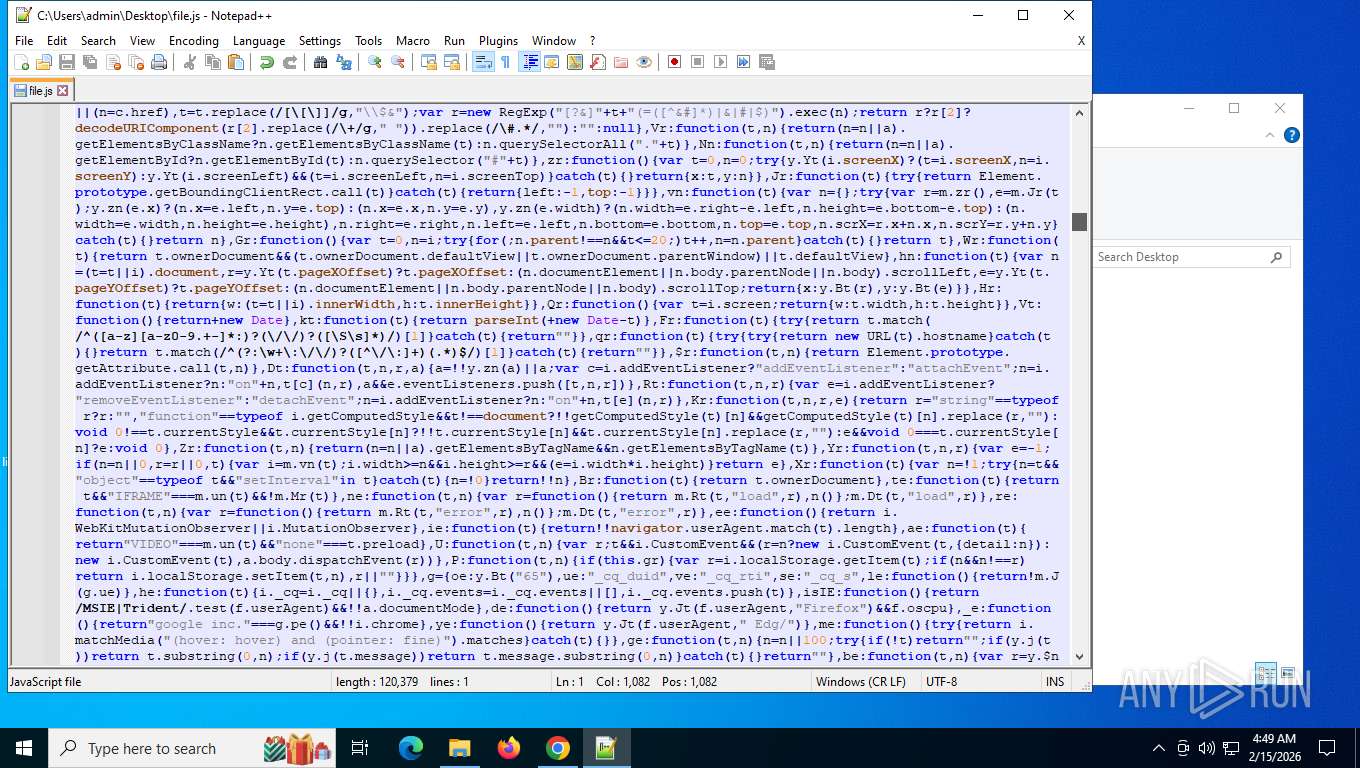This screenshot has height=768, width=1360.
Task: Start macro recording with the red dot icon
Action: 675,62
